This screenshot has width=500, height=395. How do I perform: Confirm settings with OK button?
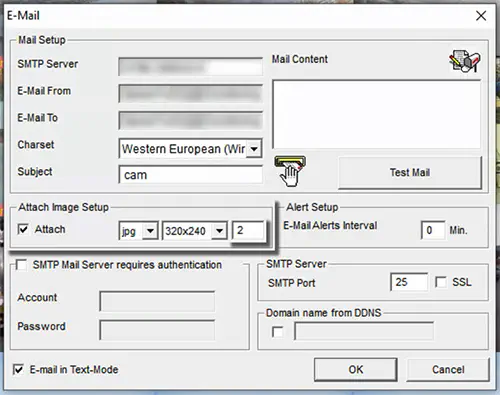point(355,369)
